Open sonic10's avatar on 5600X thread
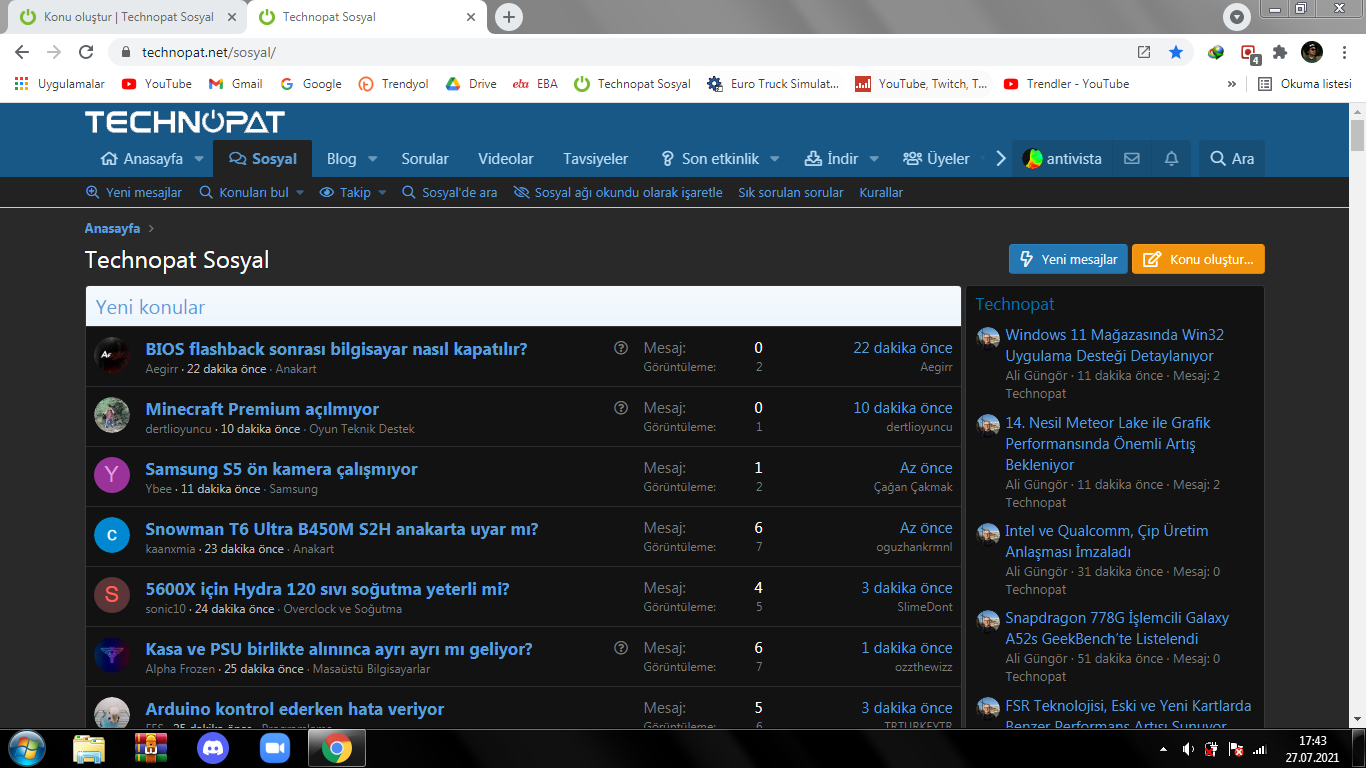Image resolution: width=1366 pixels, height=768 pixels. (112, 596)
